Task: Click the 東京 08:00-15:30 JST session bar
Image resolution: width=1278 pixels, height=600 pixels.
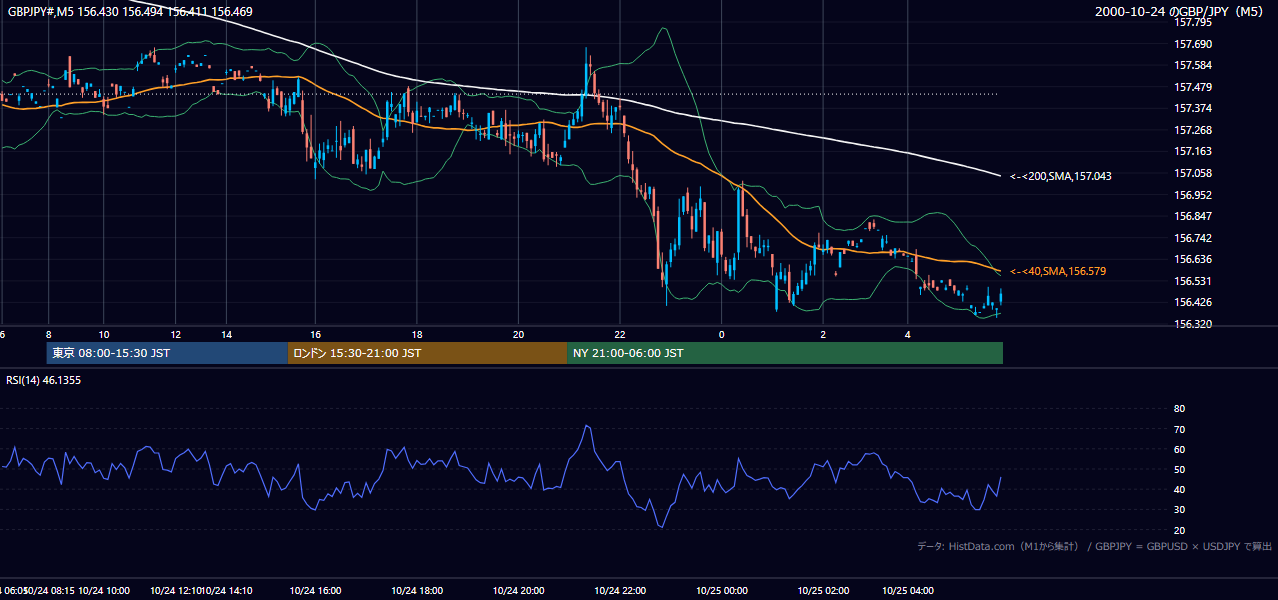Action: click(x=167, y=353)
